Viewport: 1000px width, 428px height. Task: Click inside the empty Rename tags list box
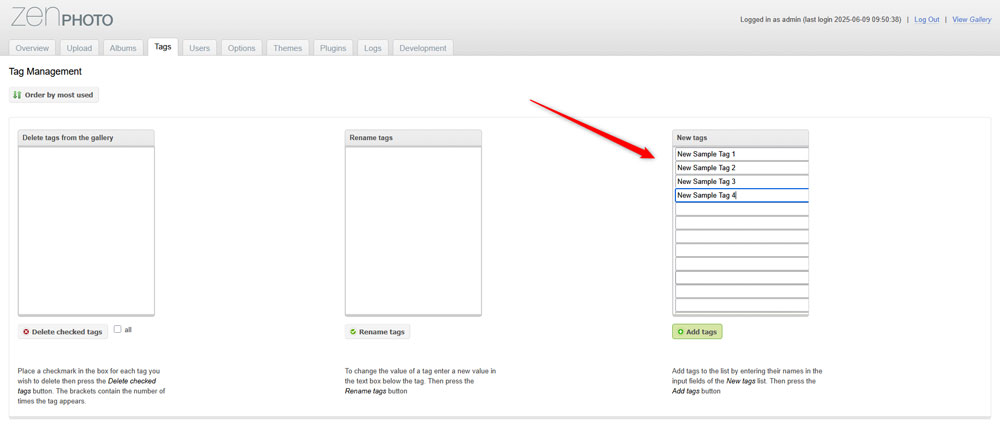point(413,230)
